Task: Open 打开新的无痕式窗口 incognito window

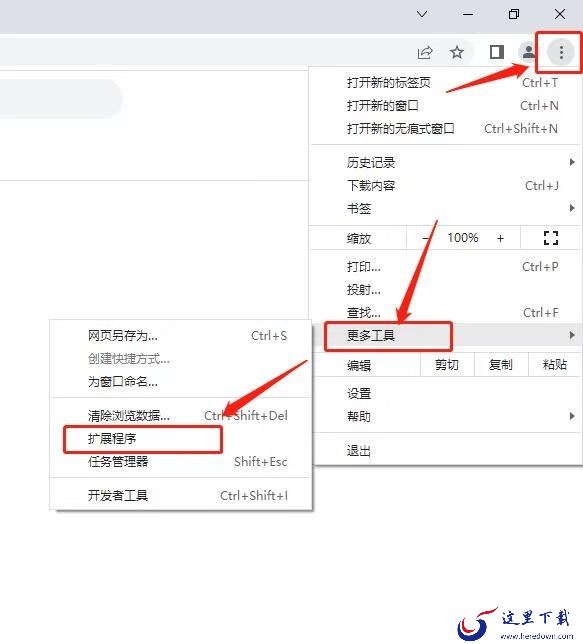Action: (446, 129)
